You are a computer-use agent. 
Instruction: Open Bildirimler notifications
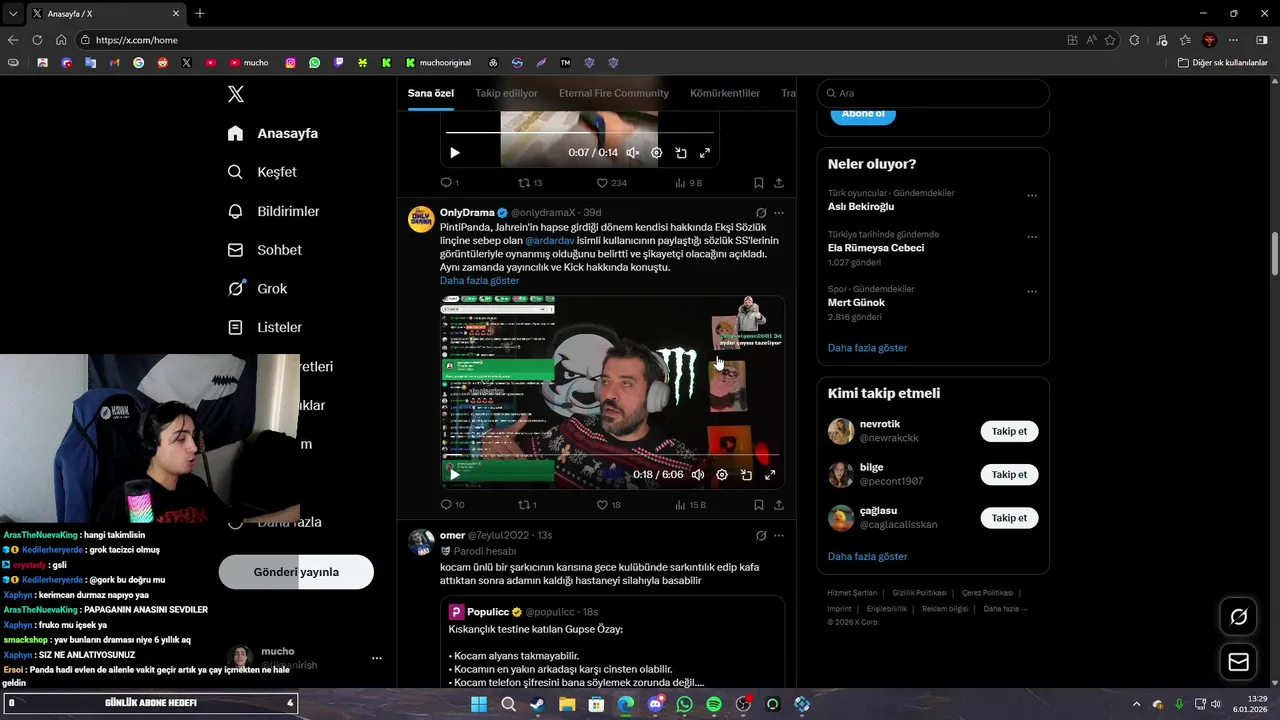coord(274,211)
